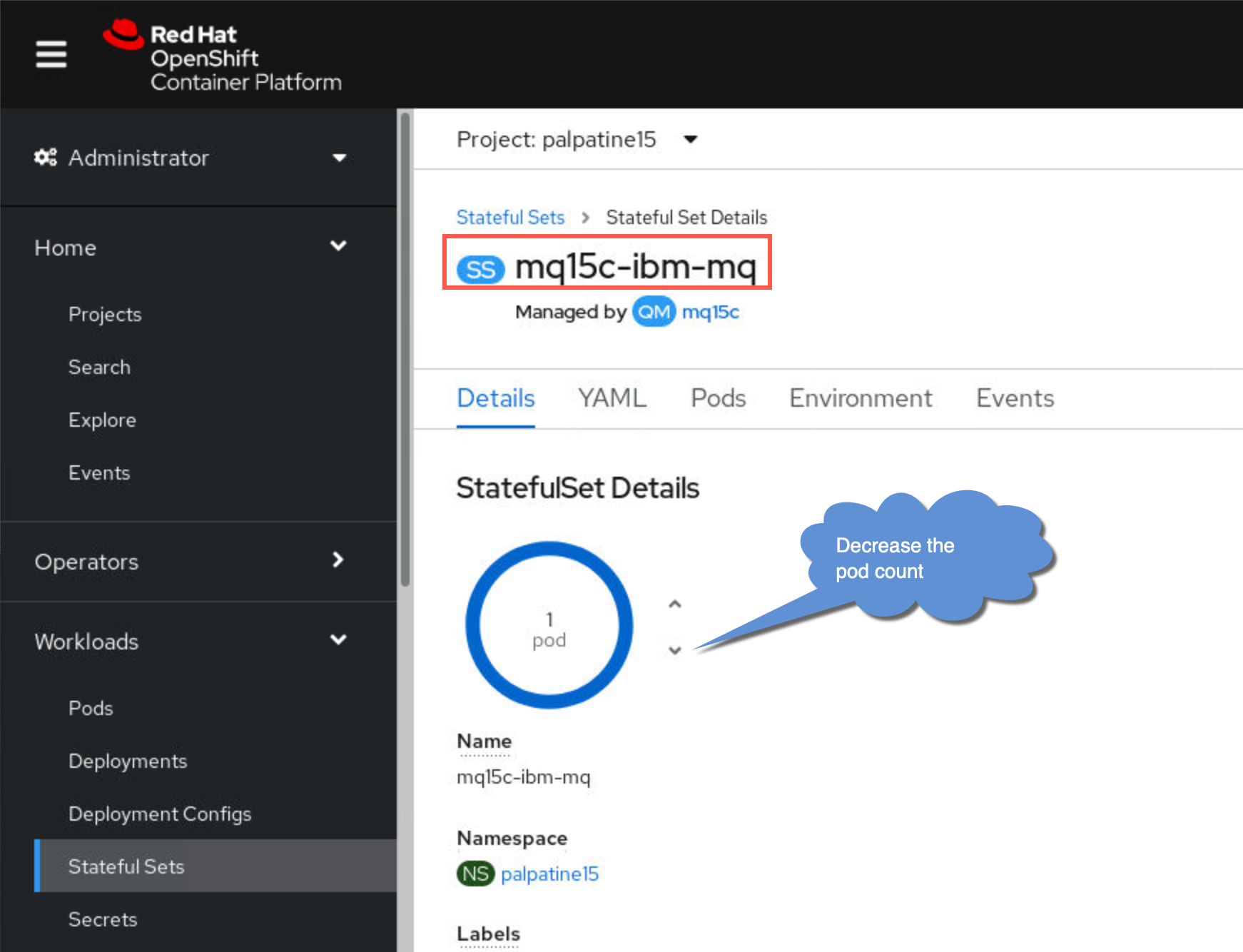
Task: Increase pod count with up arrow
Action: (x=675, y=604)
